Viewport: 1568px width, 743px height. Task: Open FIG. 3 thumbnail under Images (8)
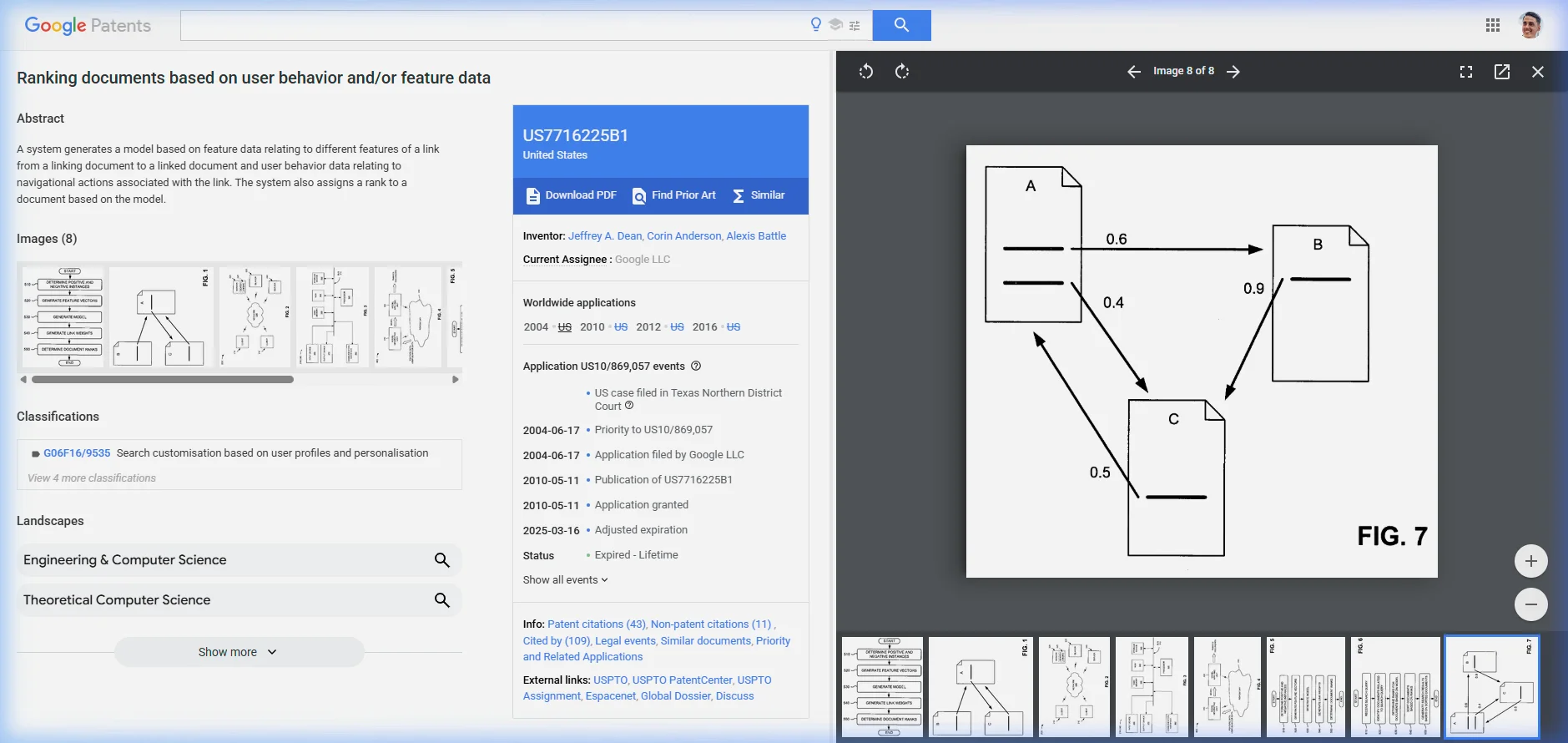click(x=332, y=317)
